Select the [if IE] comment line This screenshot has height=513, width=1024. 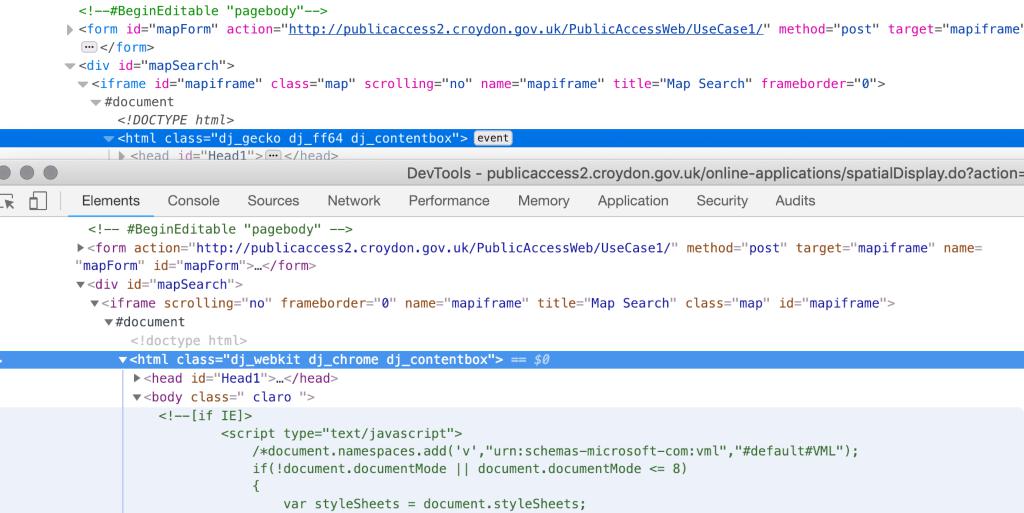(205, 416)
